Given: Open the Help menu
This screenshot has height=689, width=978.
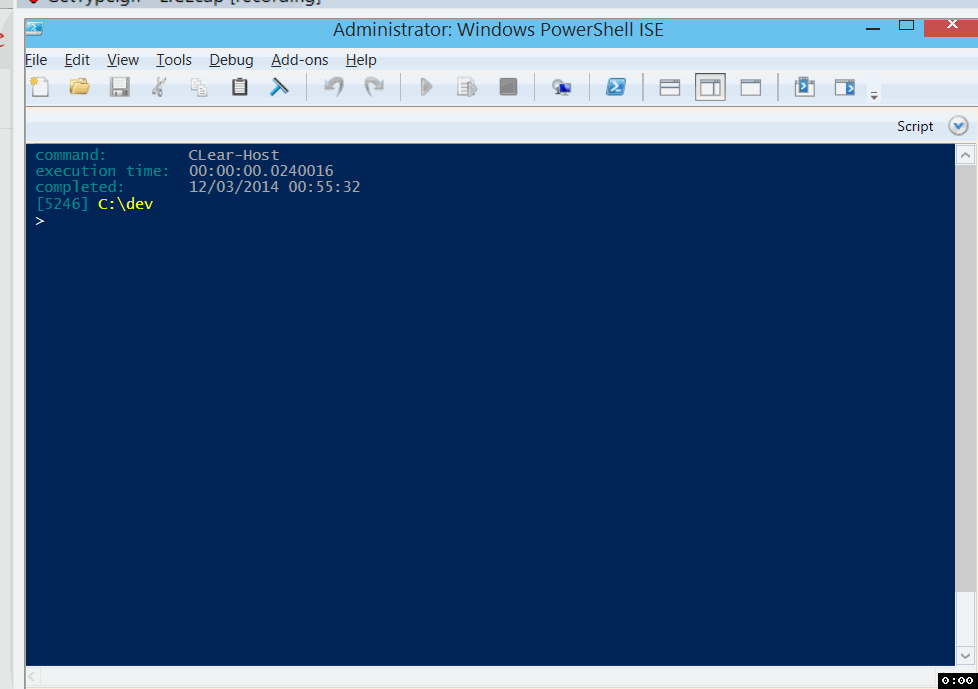Looking at the screenshot, I should [361, 60].
